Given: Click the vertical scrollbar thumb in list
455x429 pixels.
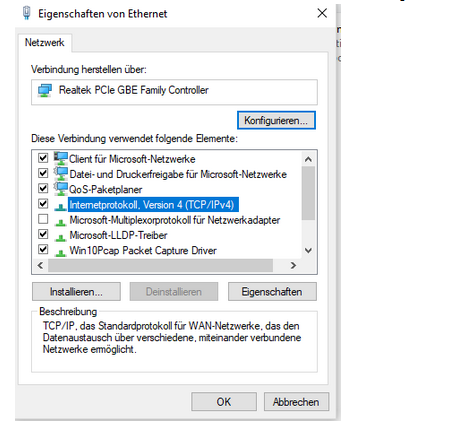Looking at the screenshot, I should point(309,193).
